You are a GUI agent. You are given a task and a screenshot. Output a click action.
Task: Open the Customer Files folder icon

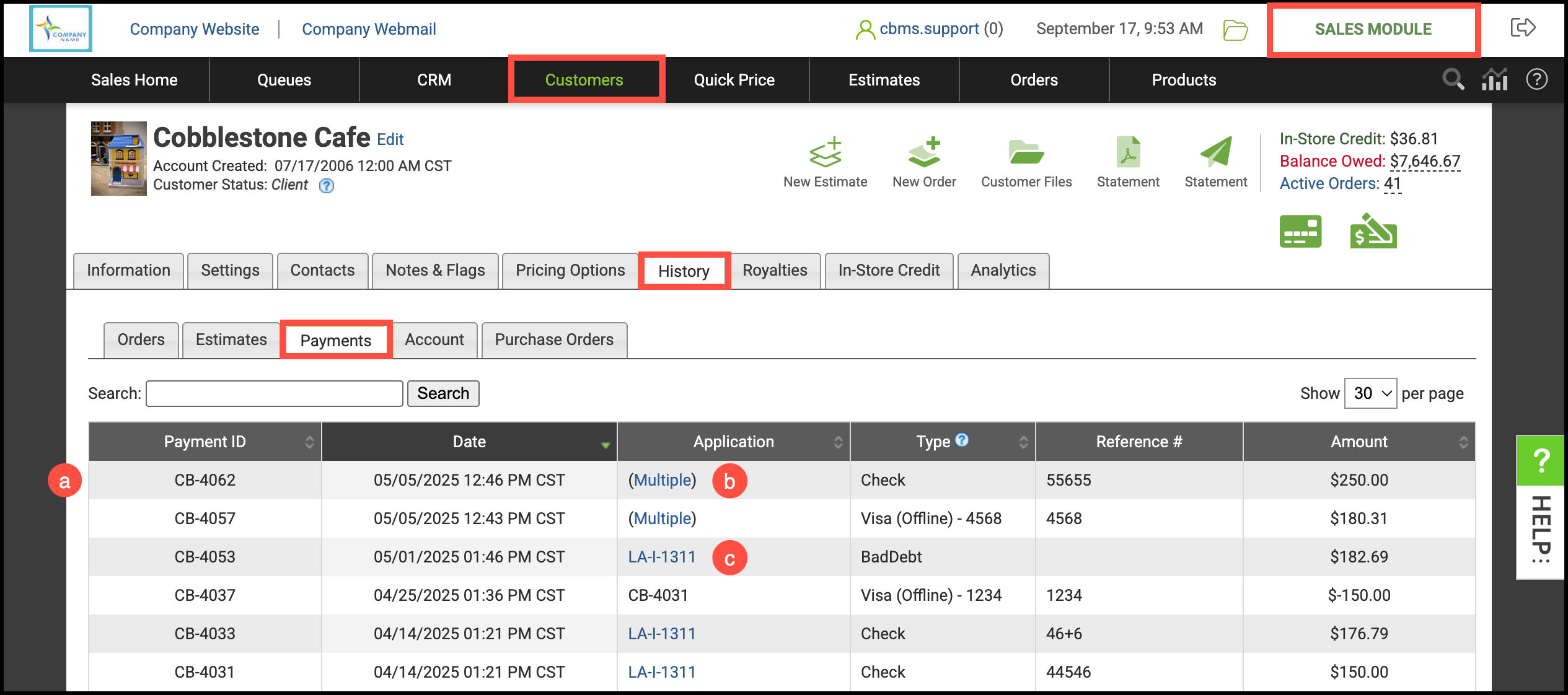pos(1026,152)
